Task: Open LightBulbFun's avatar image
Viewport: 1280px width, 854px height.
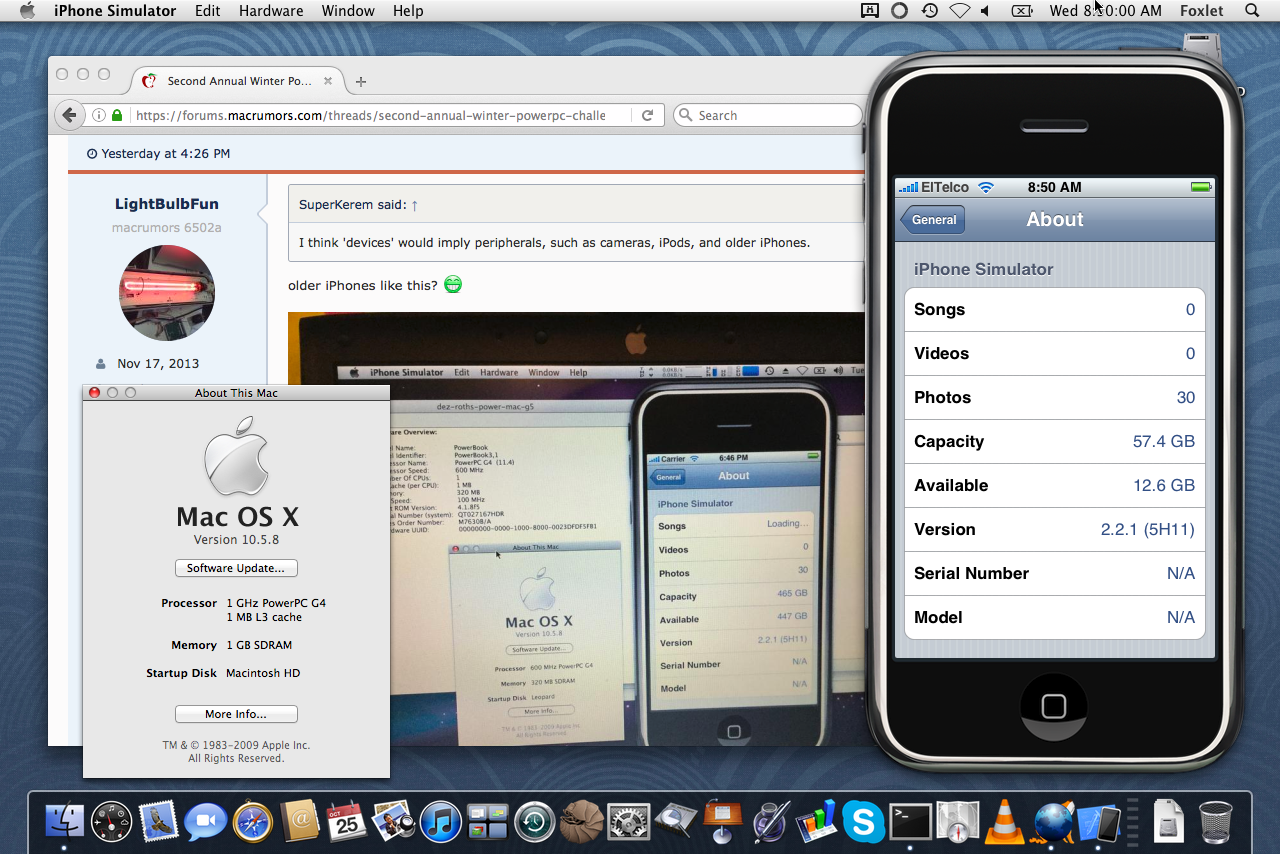Action: (167, 293)
